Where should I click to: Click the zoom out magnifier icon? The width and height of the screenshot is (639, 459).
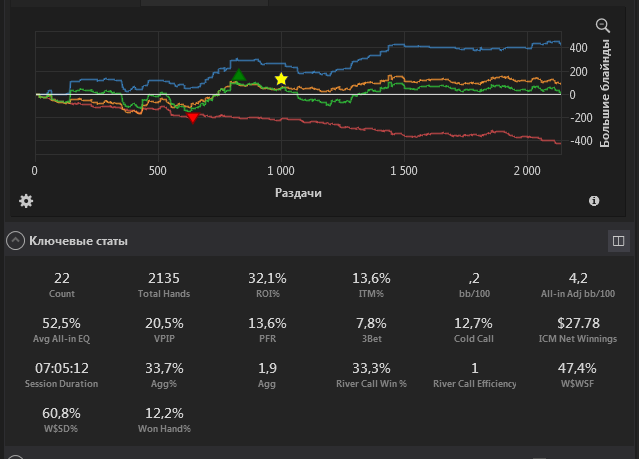tap(603, 26)
